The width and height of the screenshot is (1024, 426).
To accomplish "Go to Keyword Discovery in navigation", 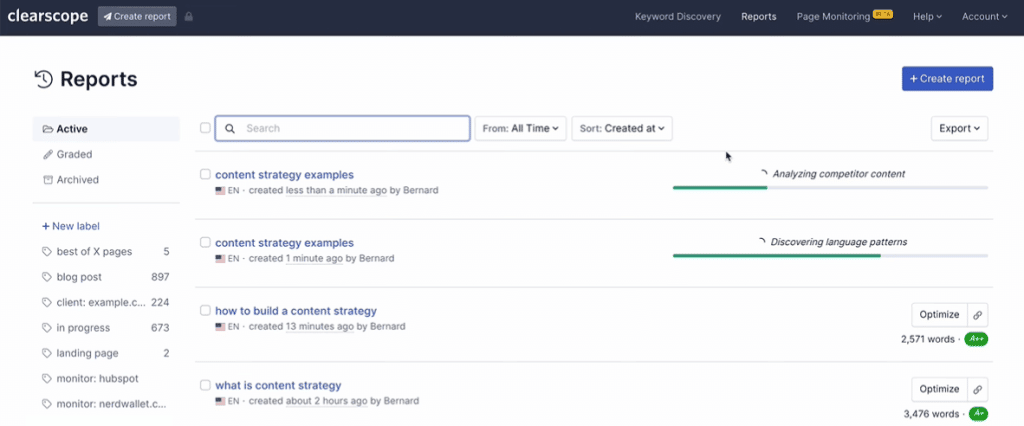I will [x=677, y=17].
